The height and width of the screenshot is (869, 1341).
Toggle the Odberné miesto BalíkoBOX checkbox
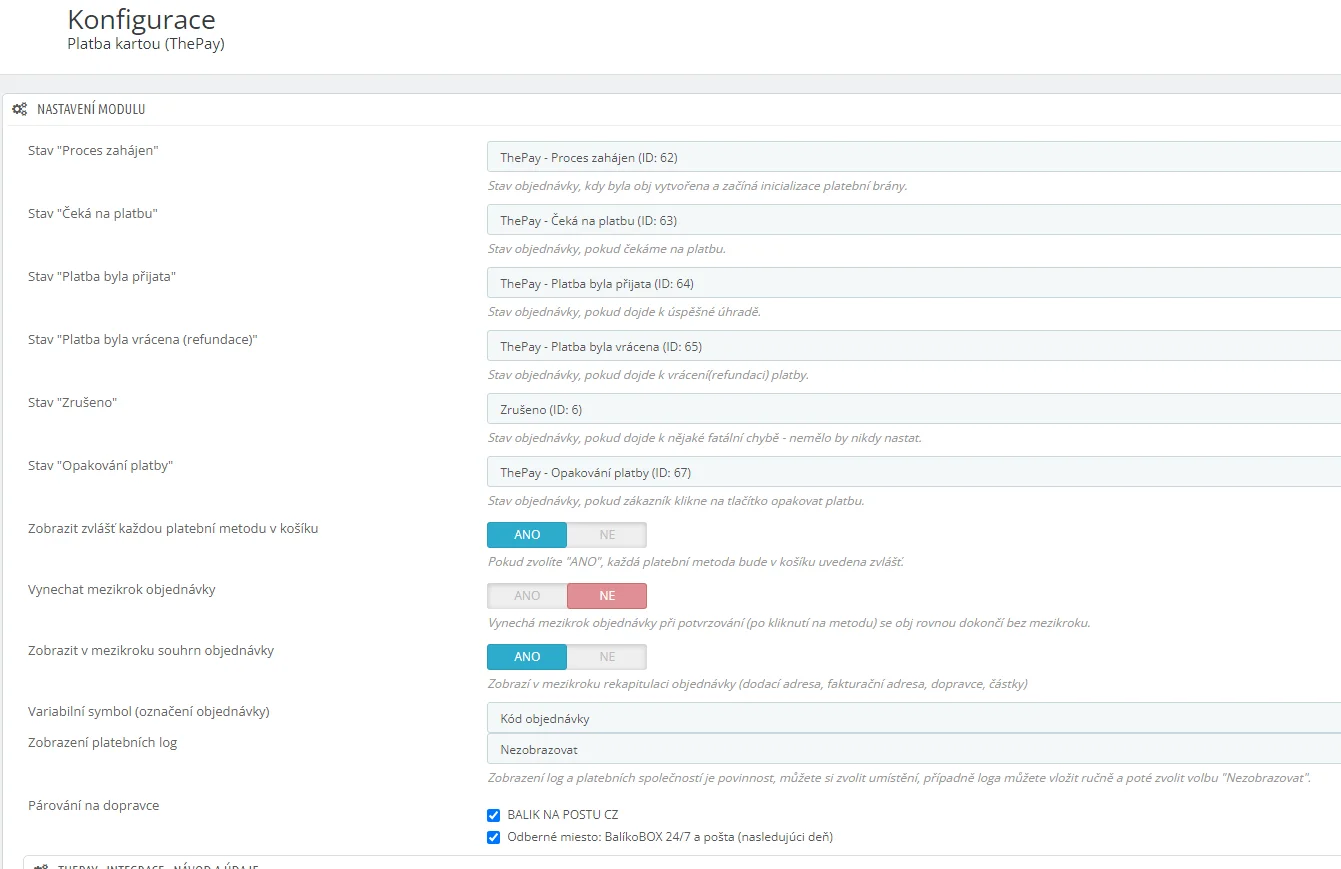click(x=493, y=837)
